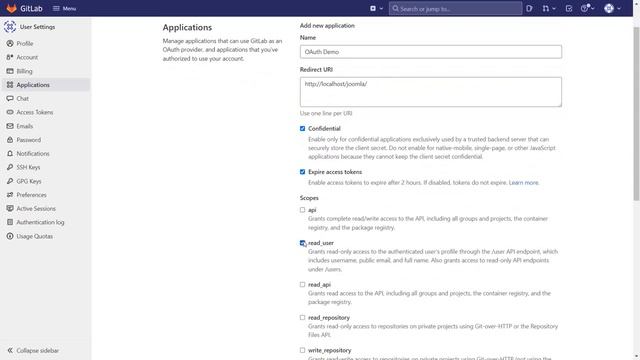
Task: Follow the Learn more link
Action: point(524,183)
